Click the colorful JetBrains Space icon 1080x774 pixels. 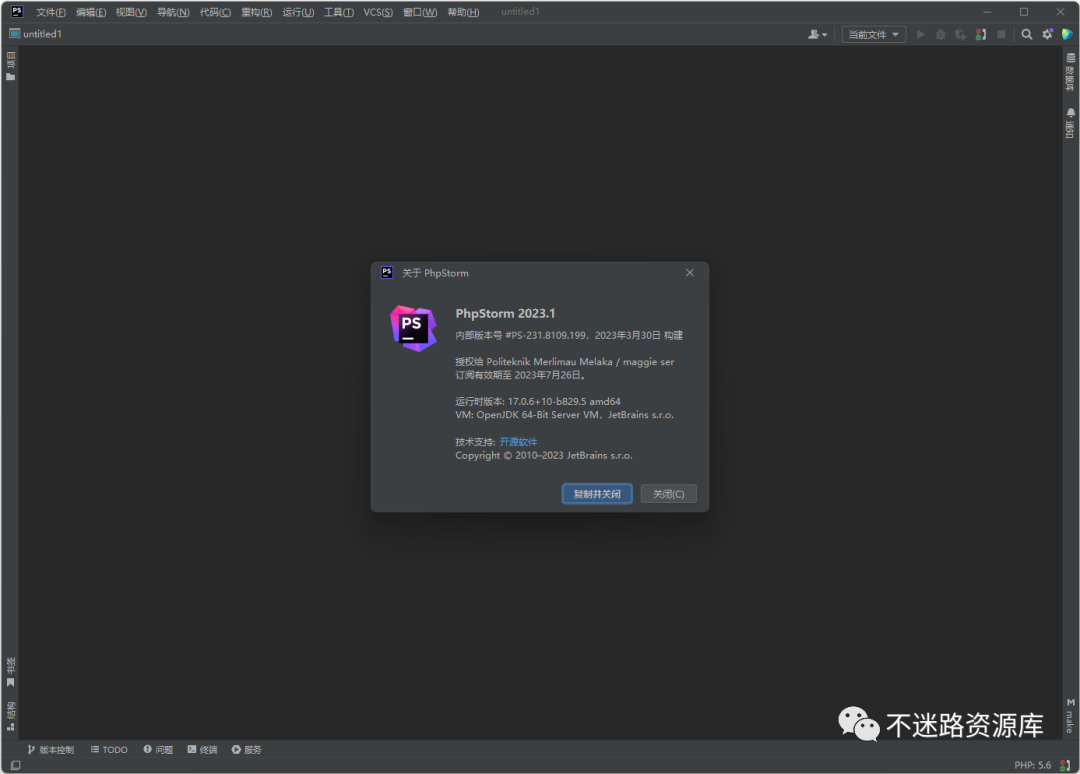click(1067, 34)
